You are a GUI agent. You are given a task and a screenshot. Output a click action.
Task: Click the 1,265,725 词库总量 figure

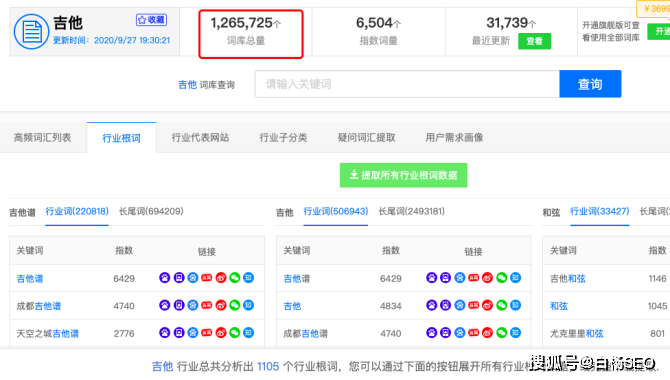click(x=246, y=23)
